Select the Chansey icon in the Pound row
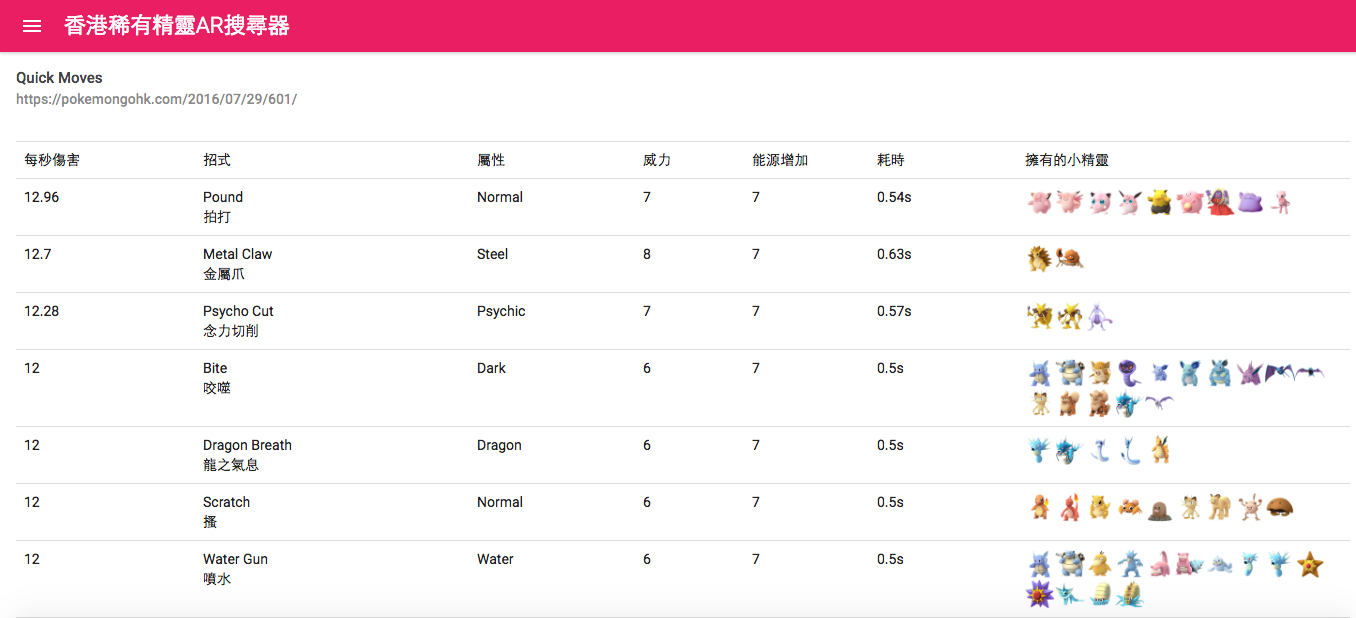The width and height of the screenshot is (1356, 618). pyautogui.click(x=1190, y=203)
